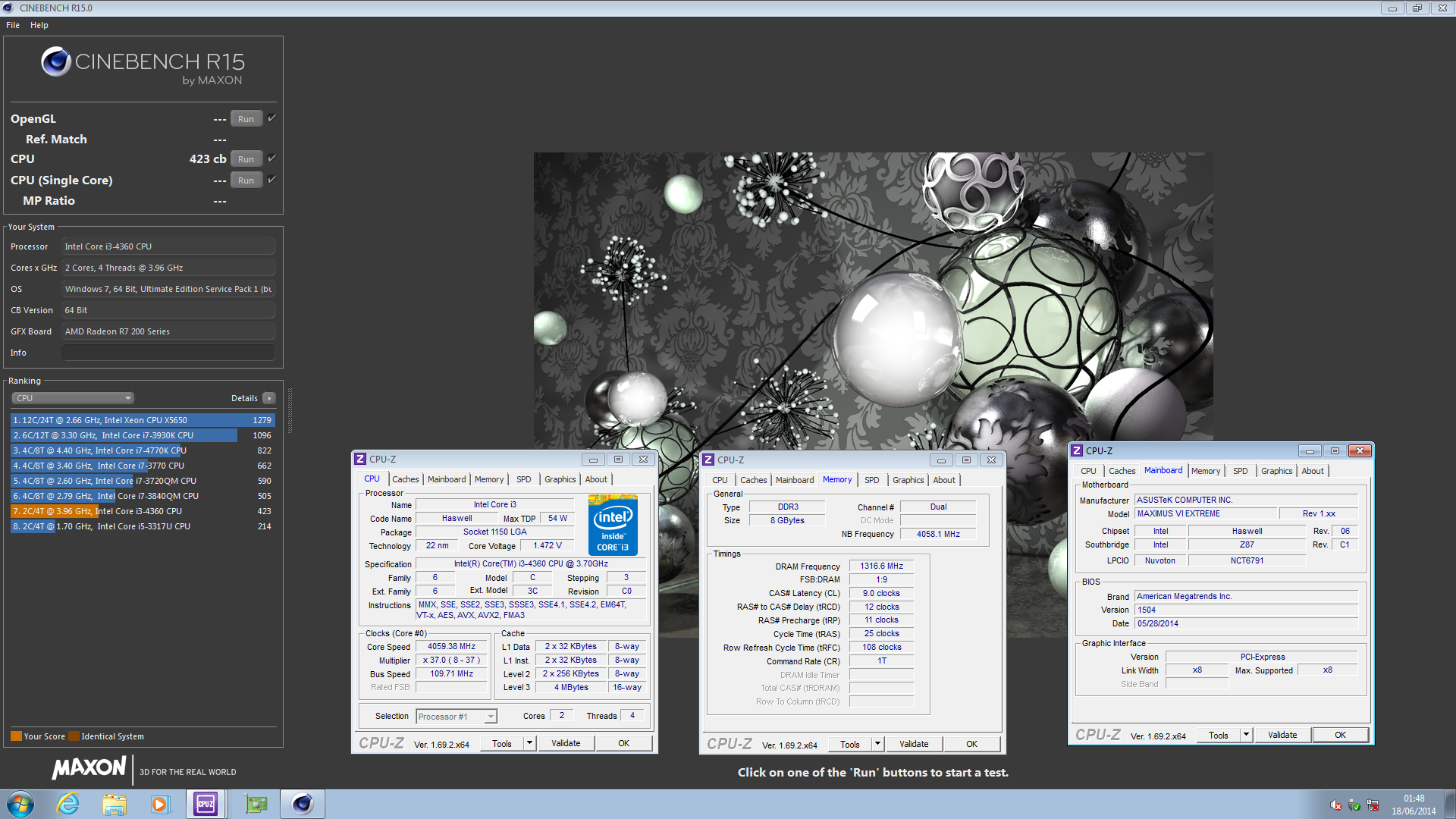The width and height of the screenshot is (1456, 819).
Task: Click GFX Board AMD Radeon R7 200 Series
Action: point(168,331)
